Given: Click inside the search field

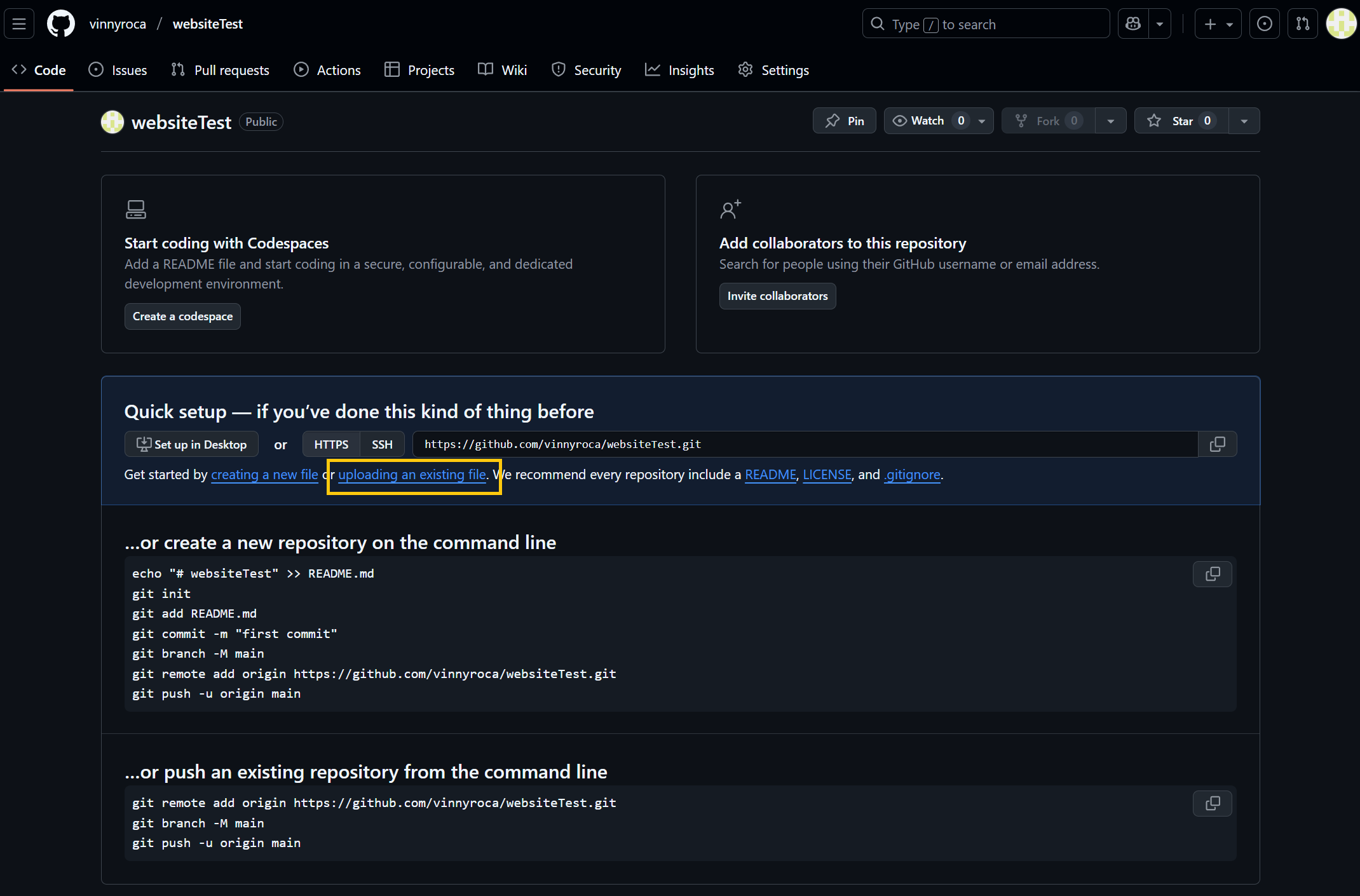Looking at the screenshot, I should pyautogui.click(x=985, y=24).
